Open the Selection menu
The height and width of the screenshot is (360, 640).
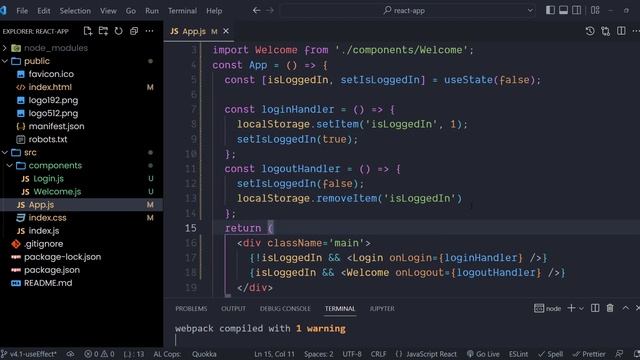75,11
